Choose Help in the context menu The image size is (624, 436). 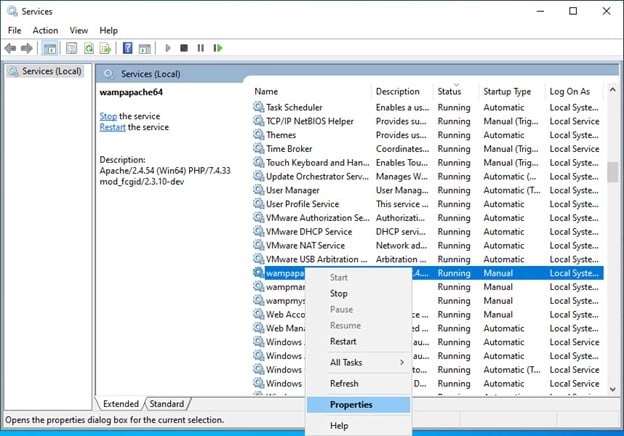pyautogui.click(x=358, y=426)
